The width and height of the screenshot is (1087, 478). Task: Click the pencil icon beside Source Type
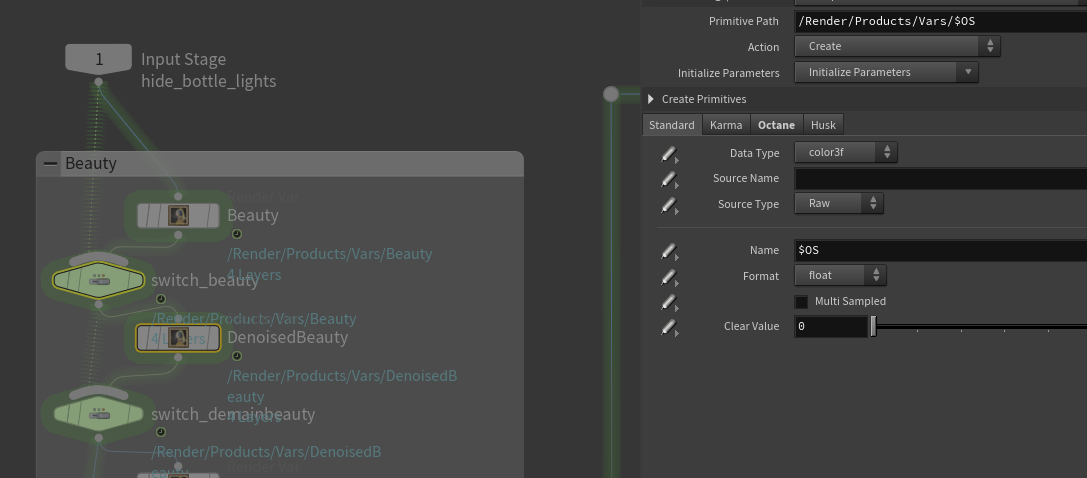point(668,204)
